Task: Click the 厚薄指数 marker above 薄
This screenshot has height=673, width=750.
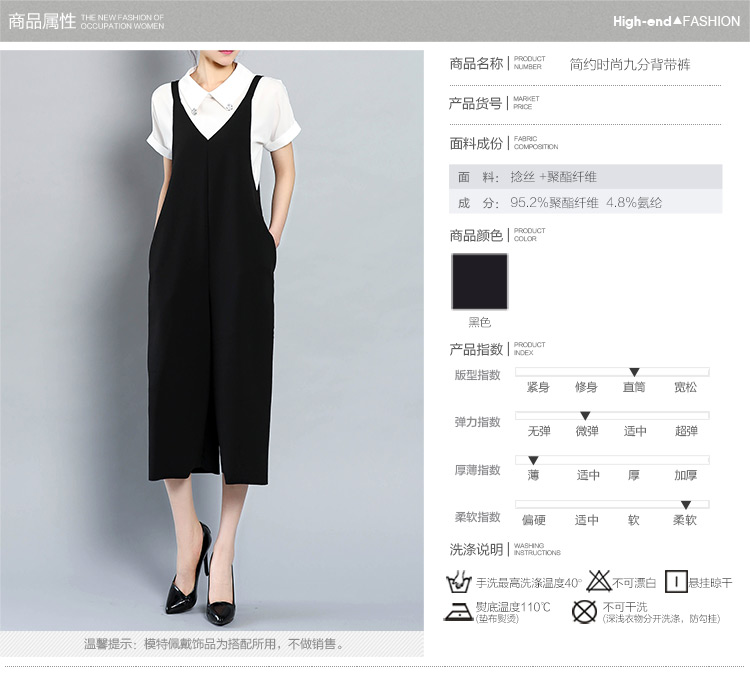Action: [x=533, y=460]
